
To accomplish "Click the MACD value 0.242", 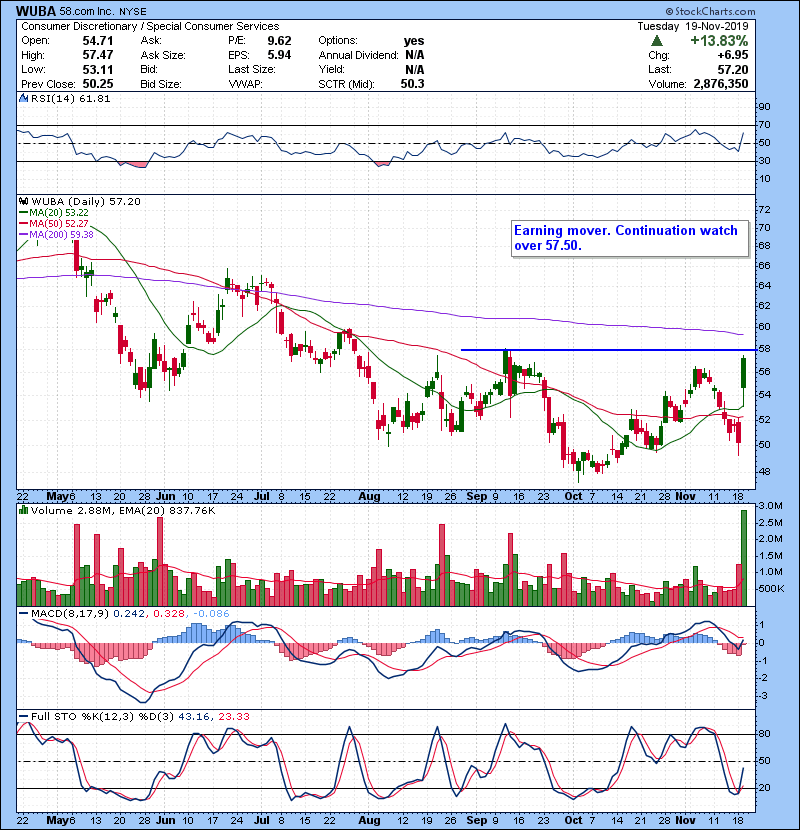I will coord(130,614).
